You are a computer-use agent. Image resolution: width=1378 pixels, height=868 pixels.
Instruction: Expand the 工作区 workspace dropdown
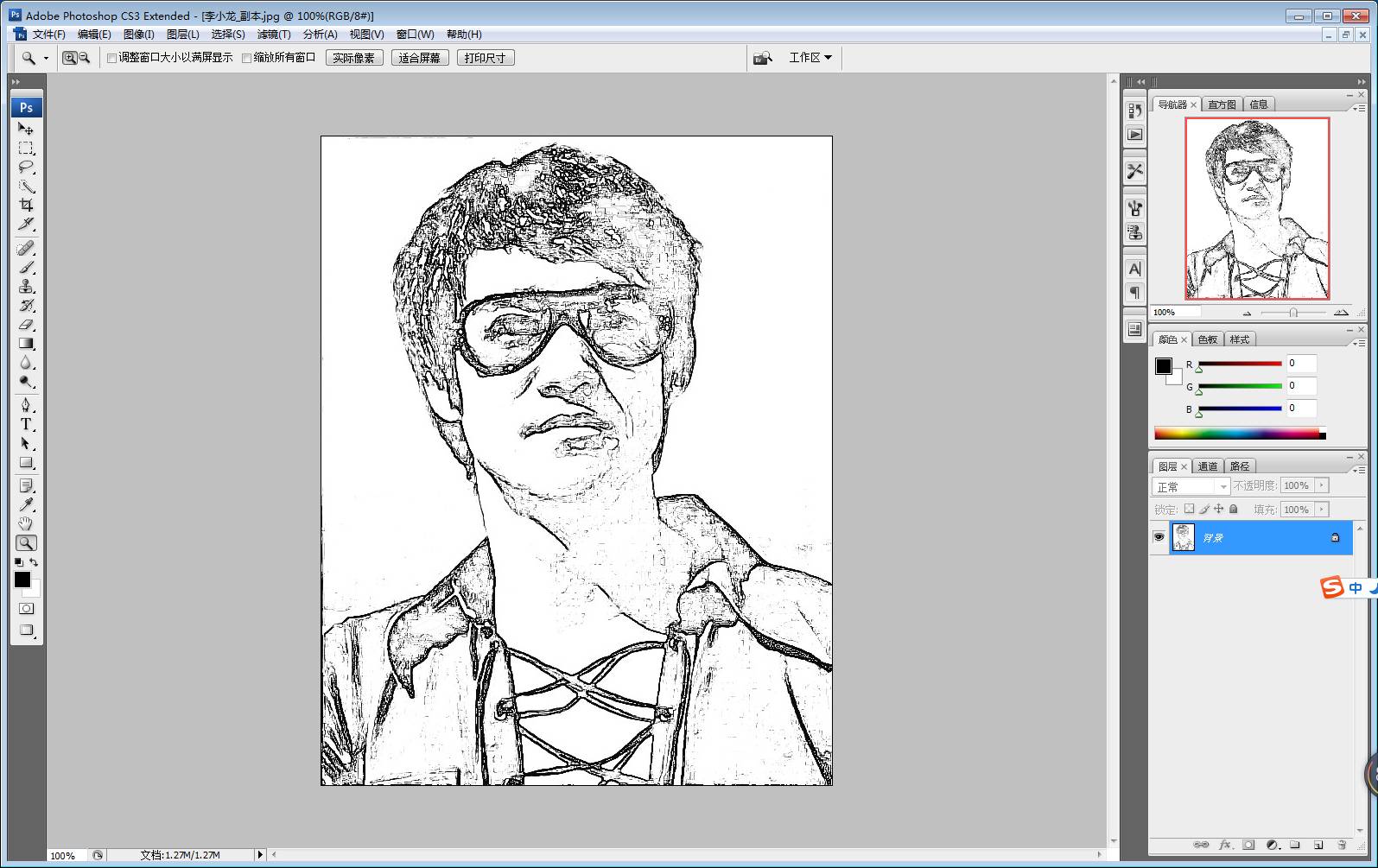pos(810,58)
